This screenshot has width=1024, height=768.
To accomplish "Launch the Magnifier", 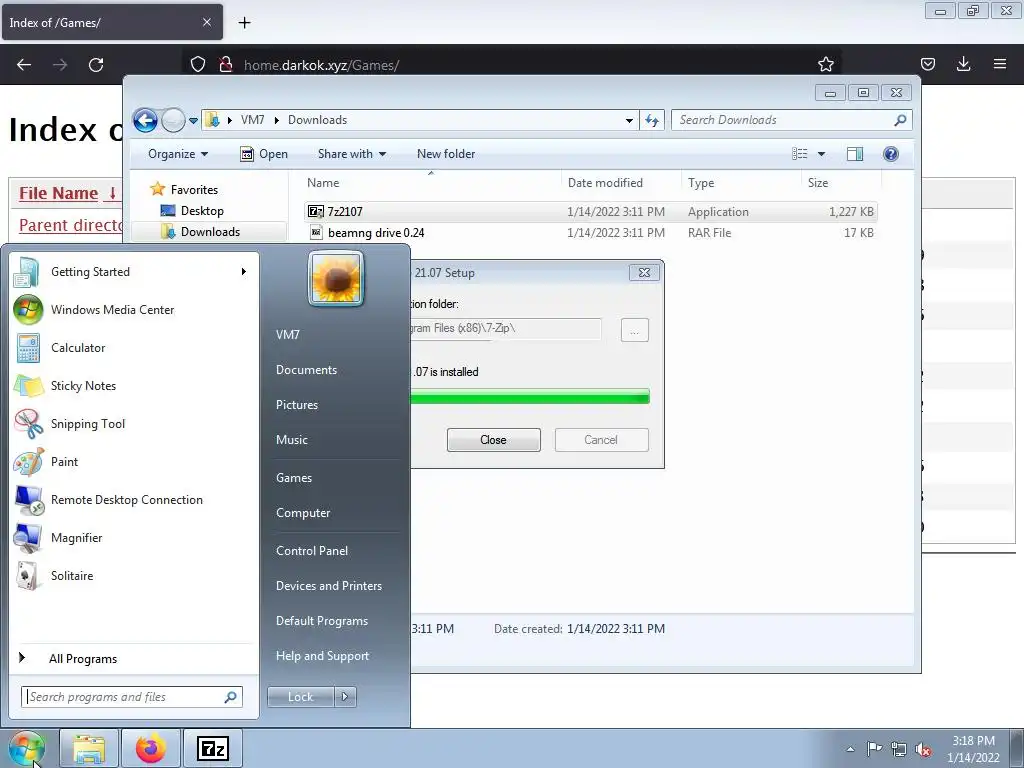I will coord(133,537).
